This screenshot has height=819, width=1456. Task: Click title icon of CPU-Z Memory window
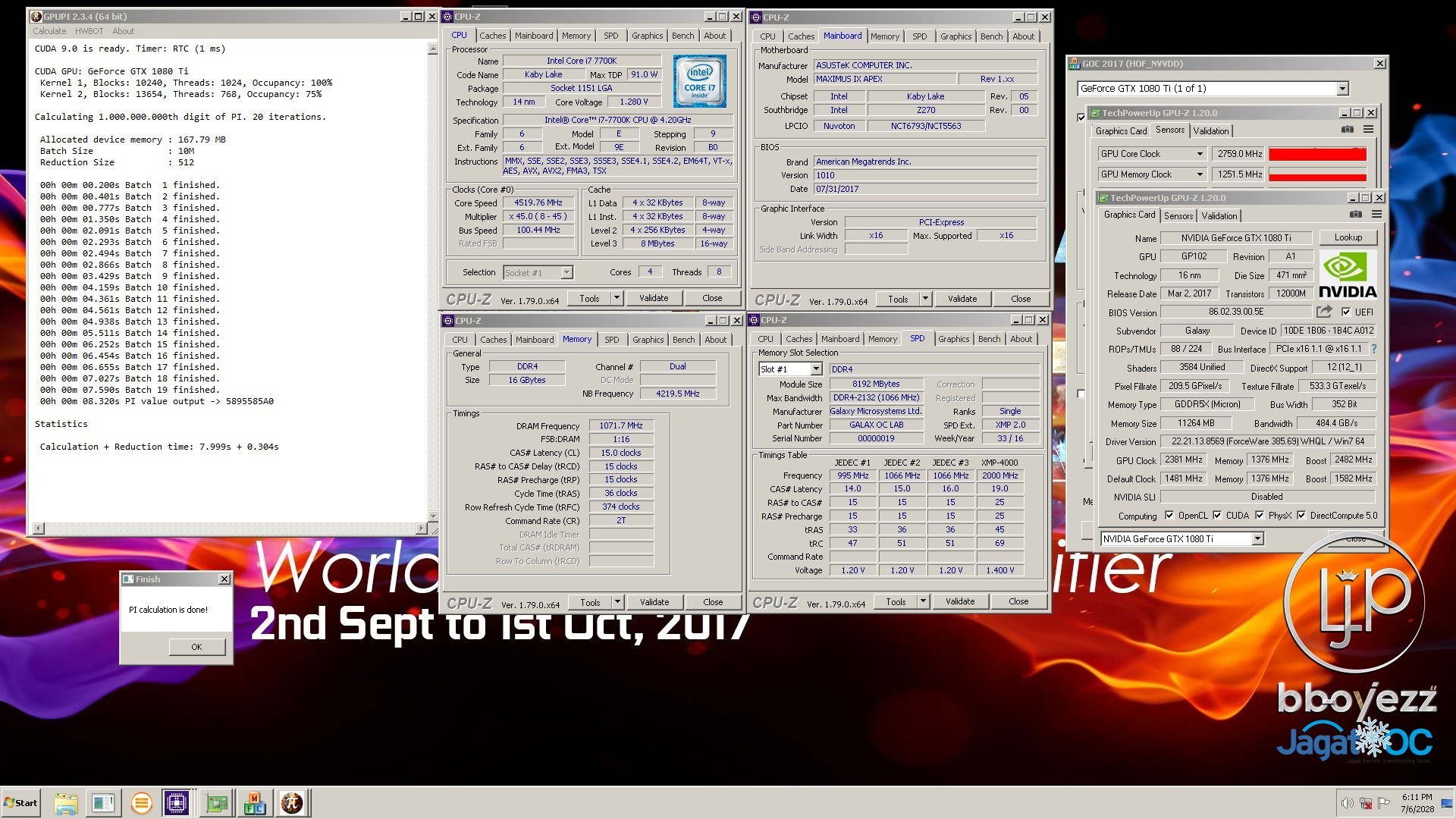click(x=448, y=321)
